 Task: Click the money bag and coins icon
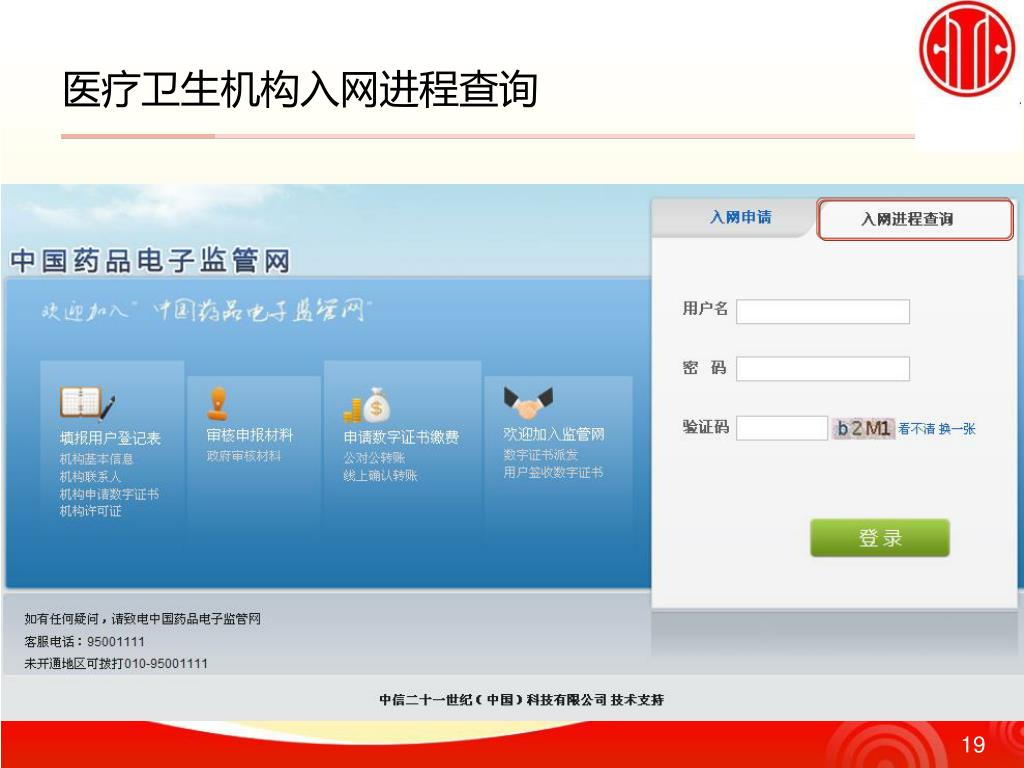coord(366,405)
